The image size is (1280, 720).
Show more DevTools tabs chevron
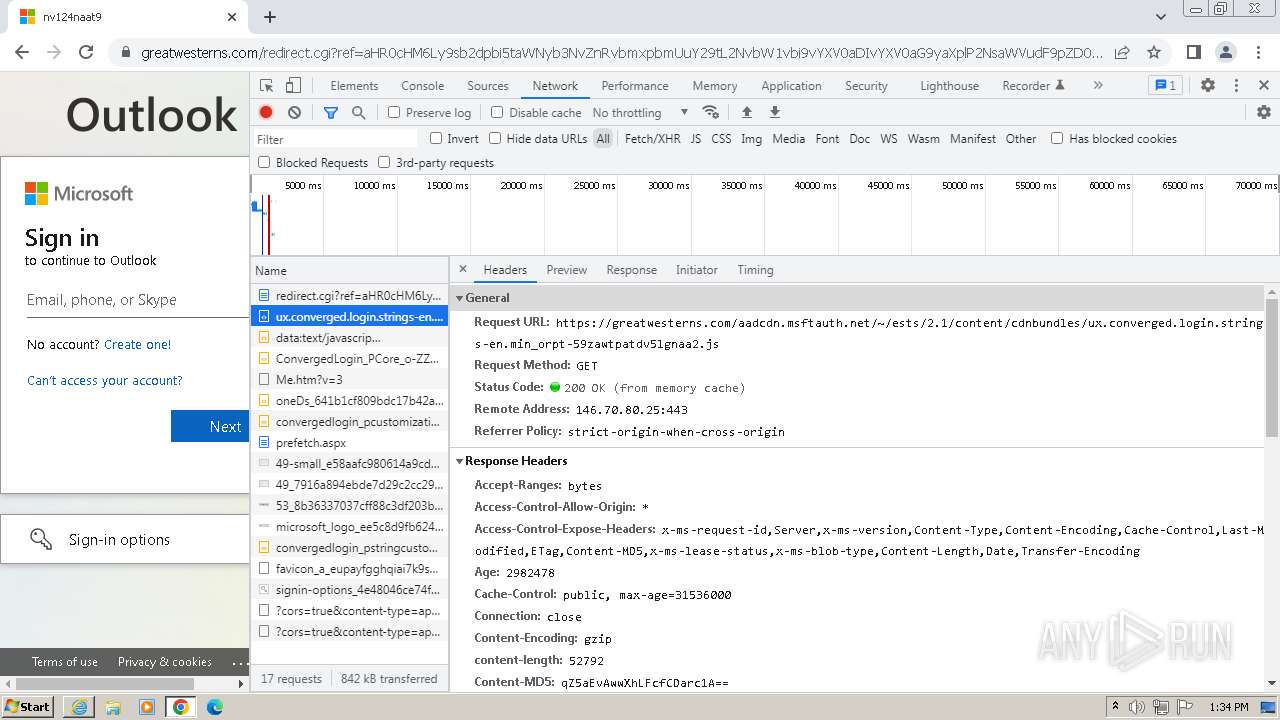pyautogui.click(x=1098, y=86)
